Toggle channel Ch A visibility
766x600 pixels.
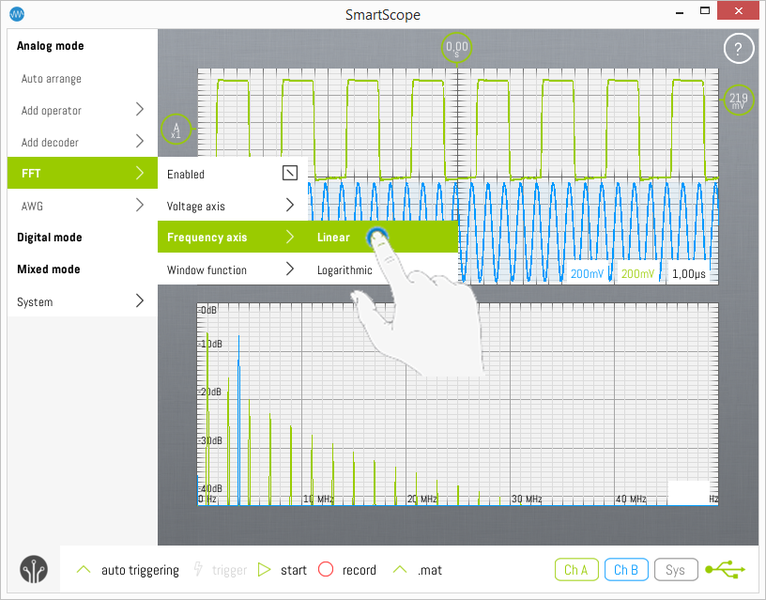click(x=576, y=570)
